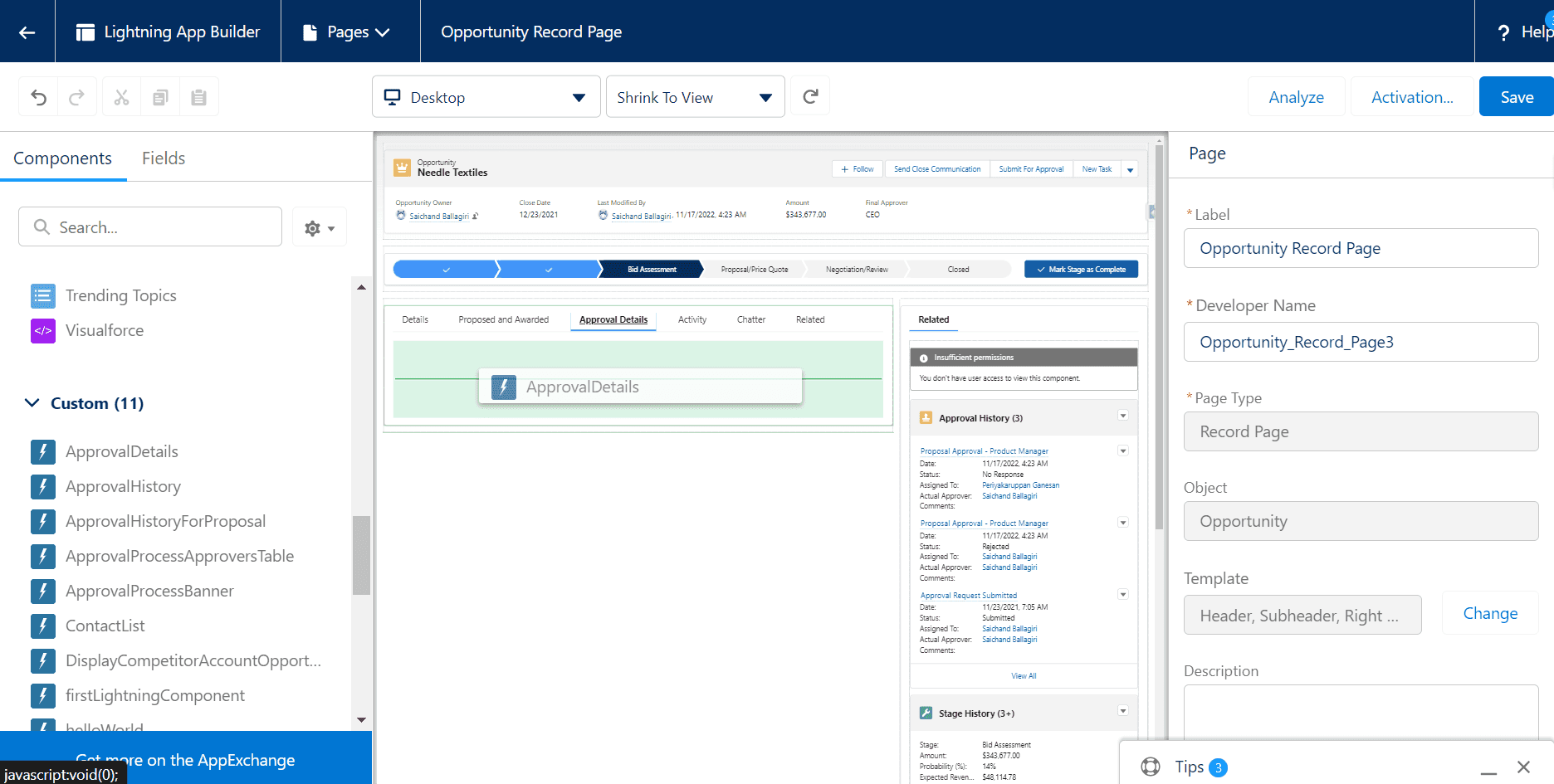Click the Saichand Ballagiri owner link
1554x784 pixels.
[438, 217]
